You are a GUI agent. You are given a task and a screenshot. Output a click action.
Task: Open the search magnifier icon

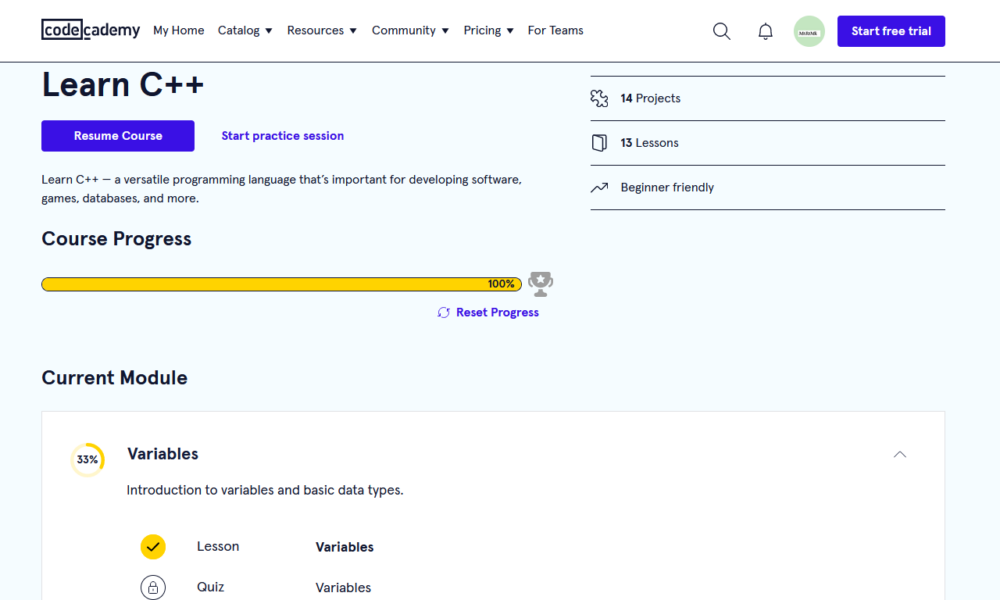click(721, 31)
